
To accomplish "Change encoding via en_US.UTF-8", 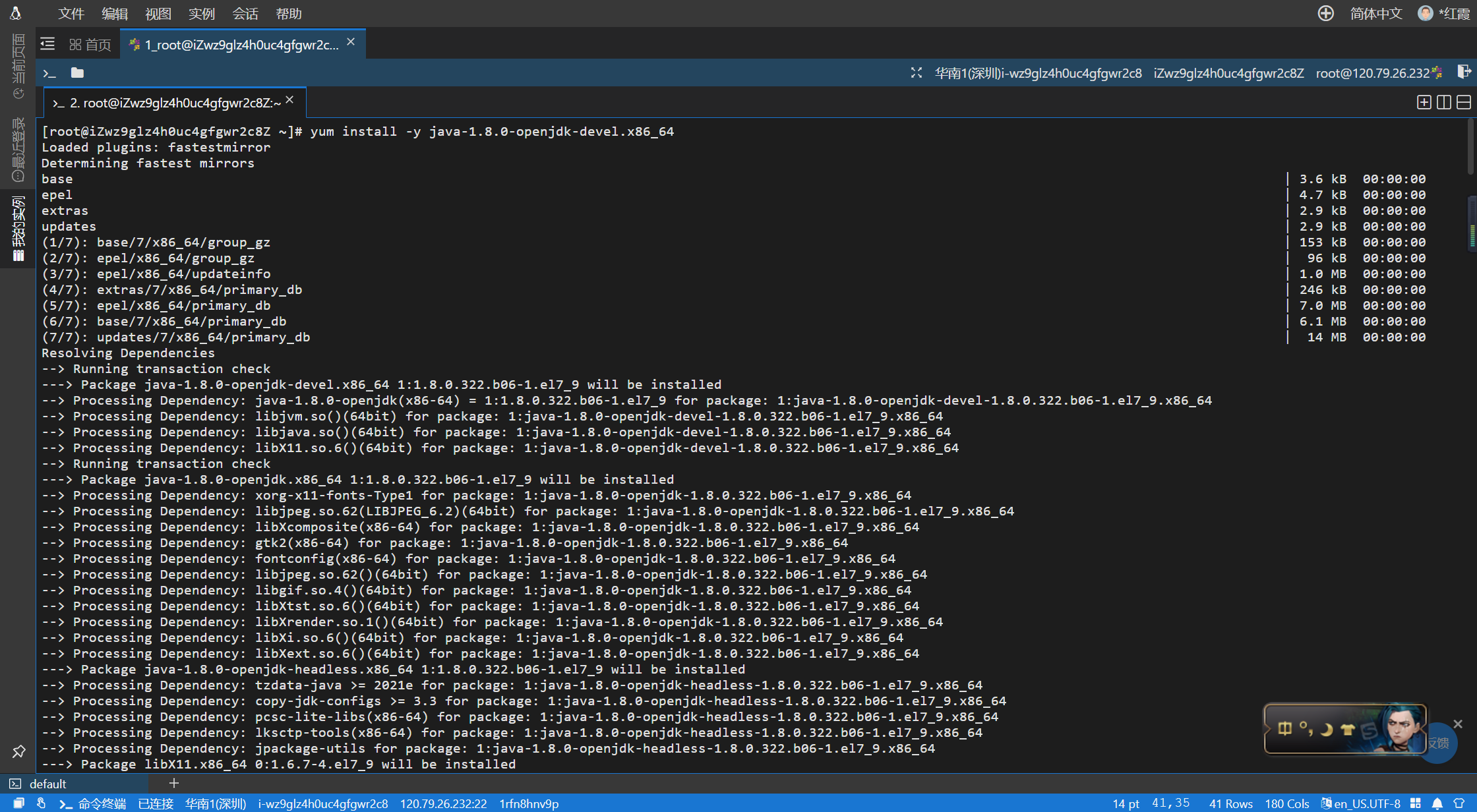I will pyautogui.click(x=1361, y=803).
